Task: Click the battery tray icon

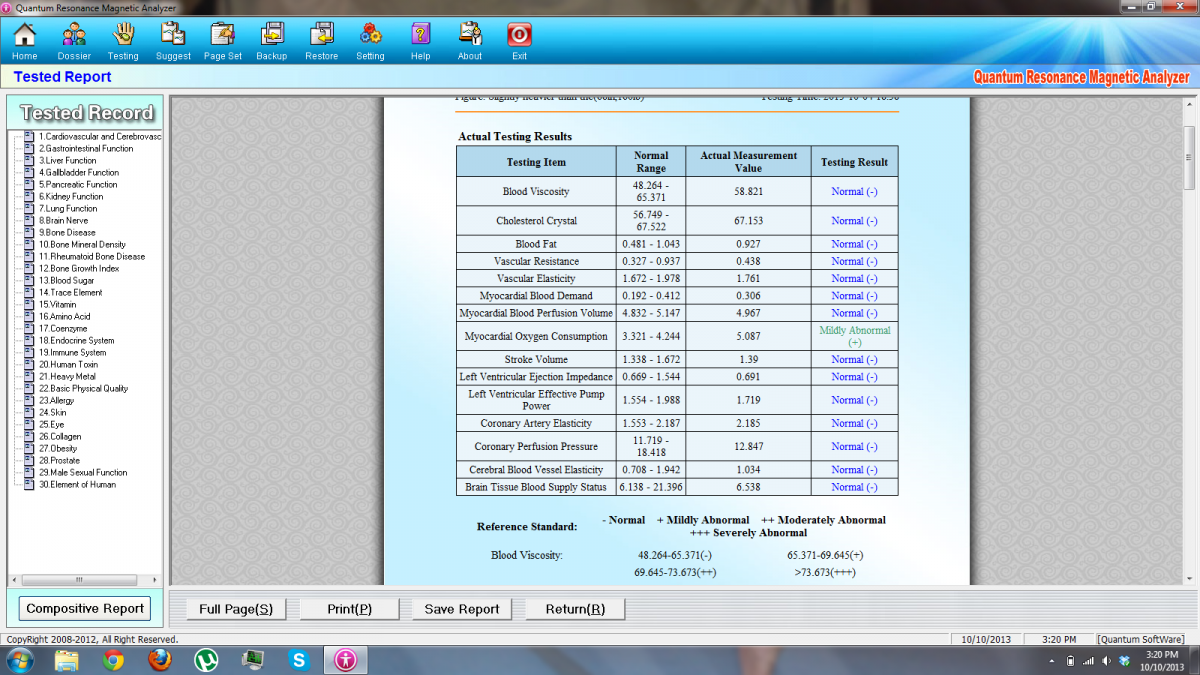Action: 1071,661
